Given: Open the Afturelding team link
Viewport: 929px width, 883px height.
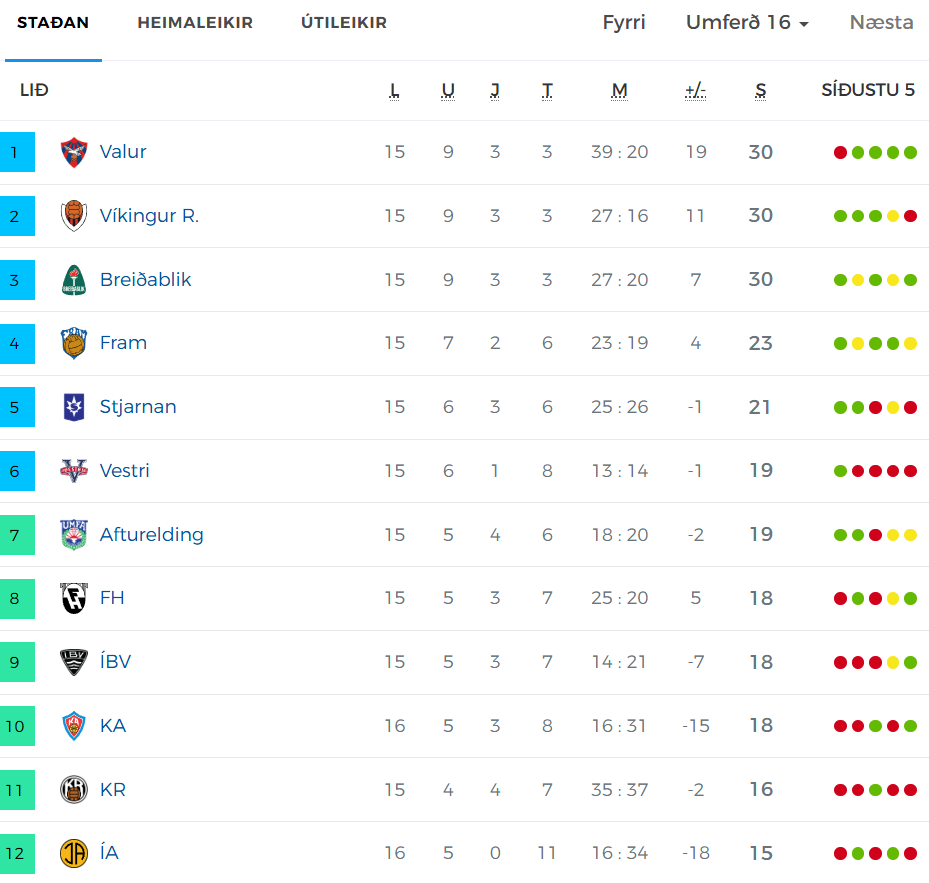Looking at the screenshot, I should click(152, 535).
